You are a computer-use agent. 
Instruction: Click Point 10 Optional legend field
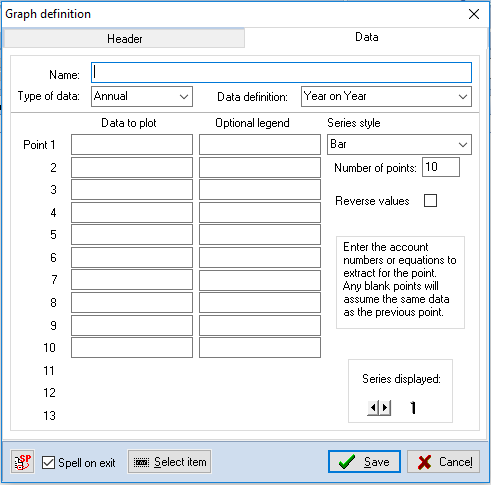260,348
